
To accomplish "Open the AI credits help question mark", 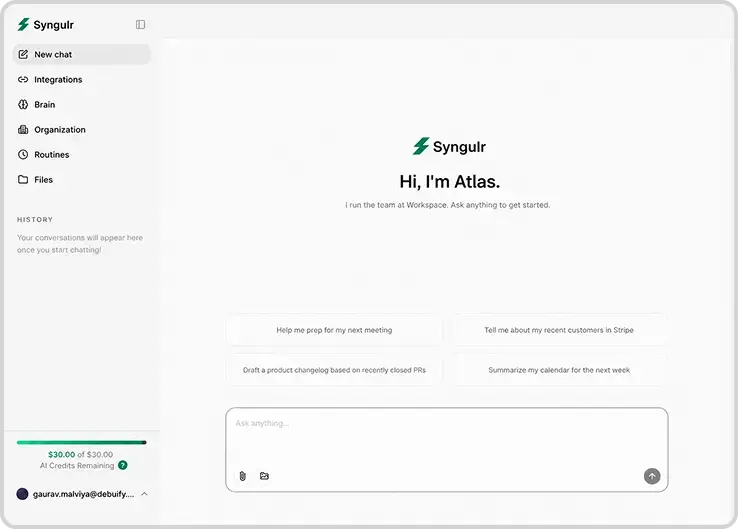I will [123, 465].
